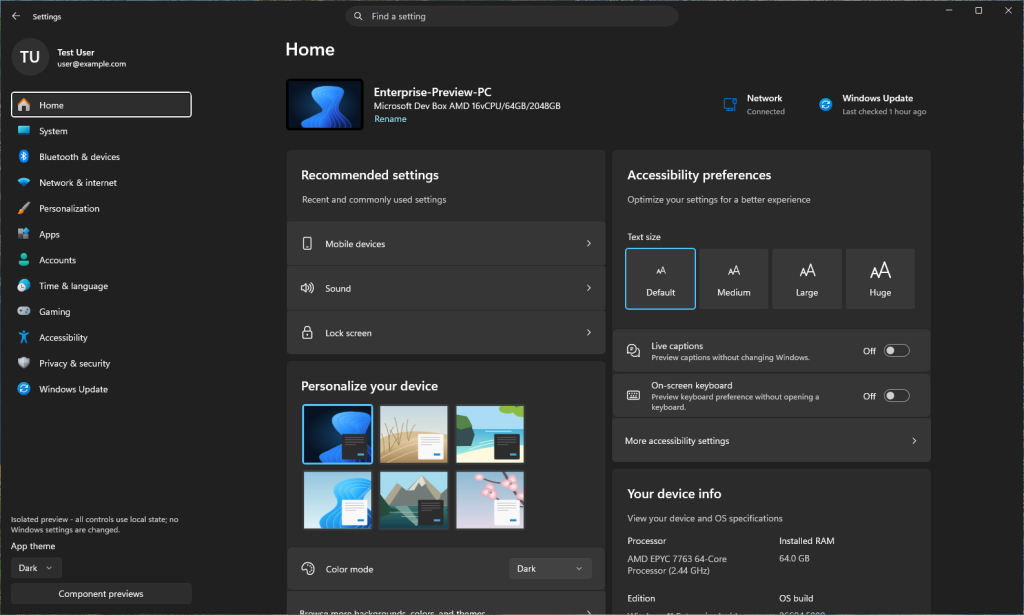Expand Sound settings chevron

coord(588,288)
